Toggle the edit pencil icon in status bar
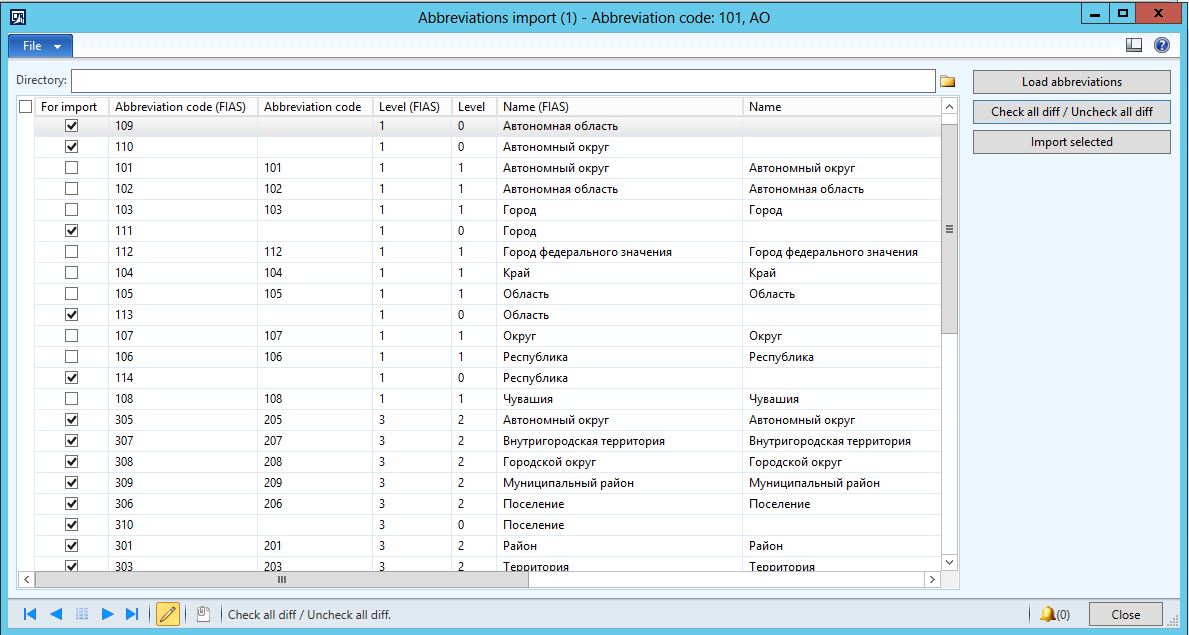The height and width of the screenshot is (635, 1189). pyautogui.click(x=168, y=614)
